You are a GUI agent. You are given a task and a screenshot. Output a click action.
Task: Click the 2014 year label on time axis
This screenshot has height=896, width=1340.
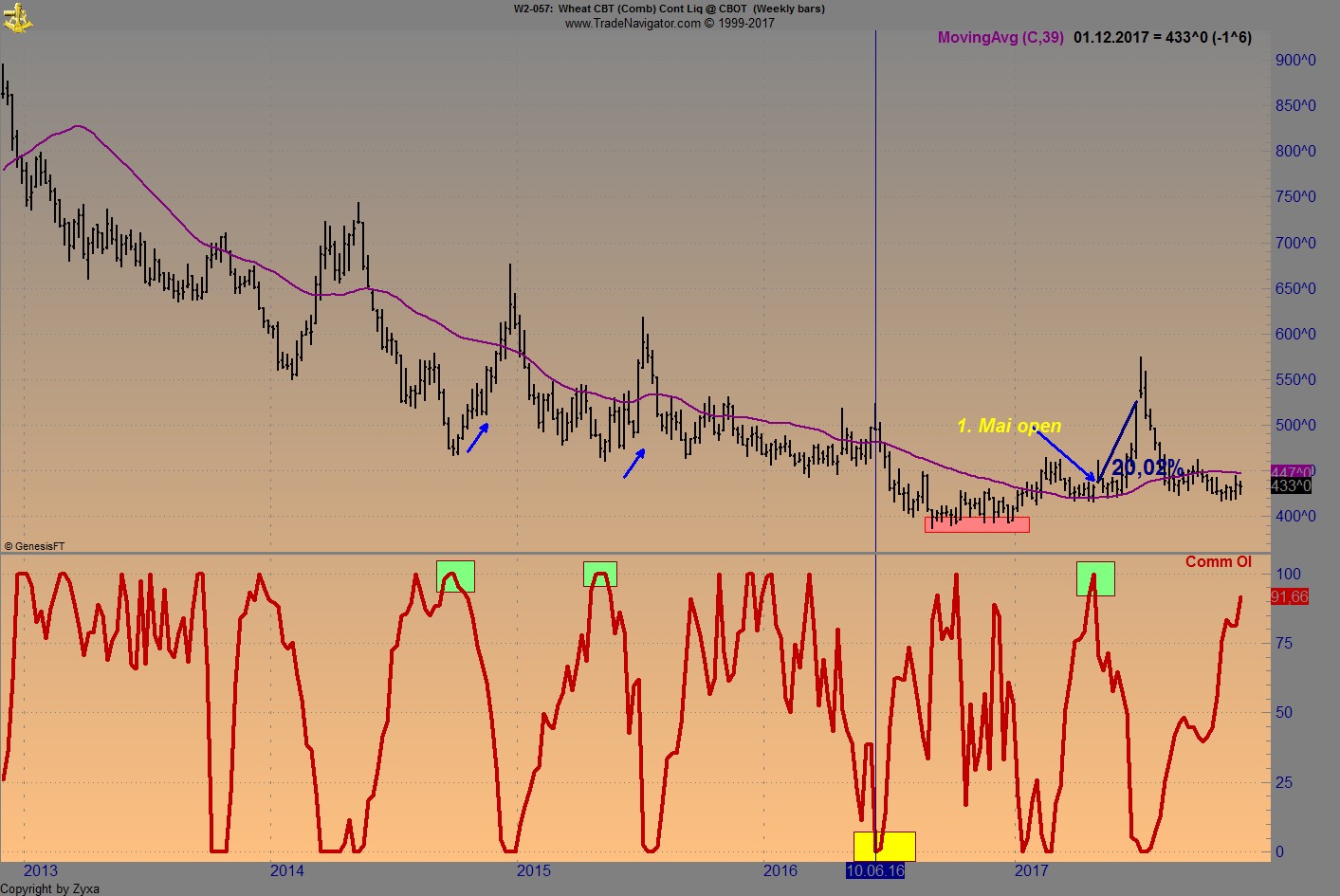(287, 870)
